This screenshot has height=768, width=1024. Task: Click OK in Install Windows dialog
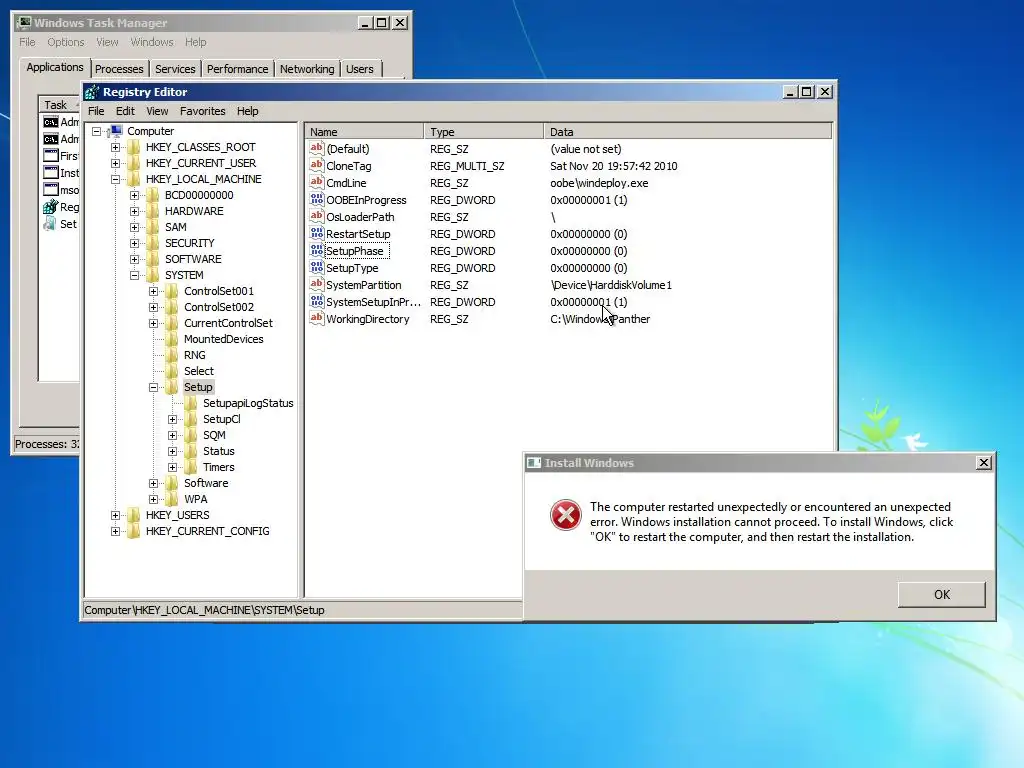941,594
